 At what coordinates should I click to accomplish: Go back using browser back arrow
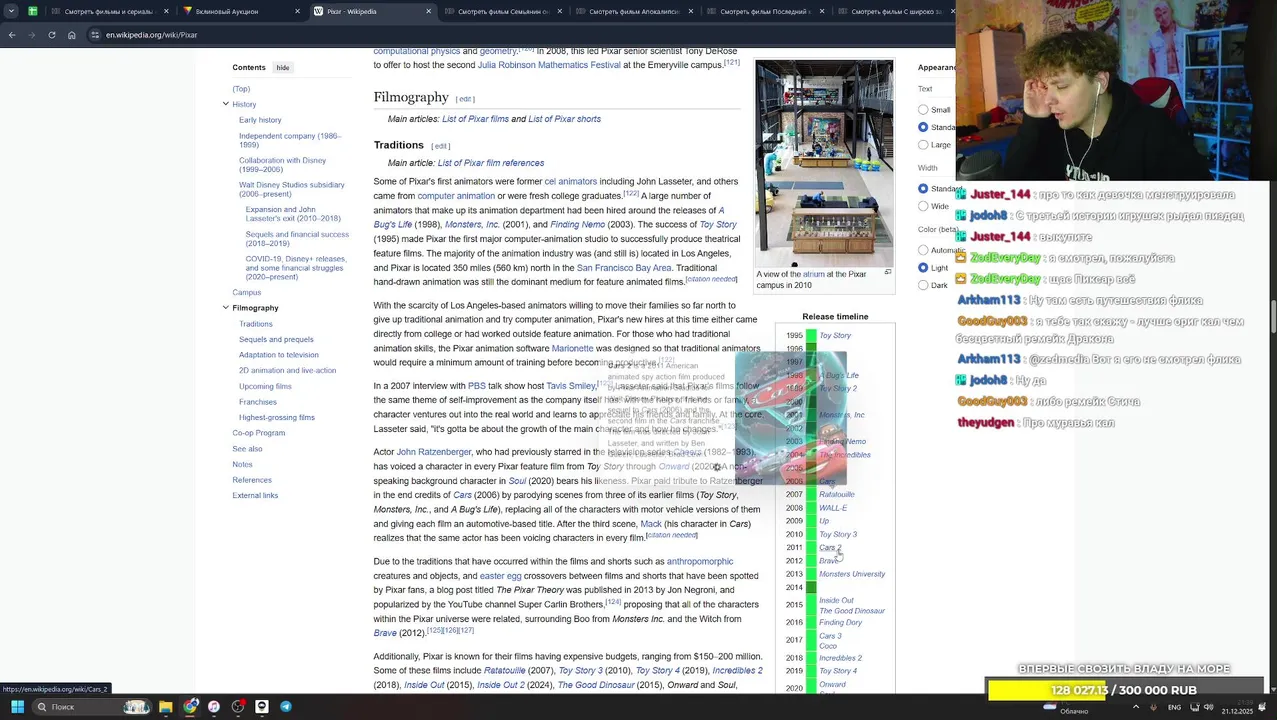12,35
